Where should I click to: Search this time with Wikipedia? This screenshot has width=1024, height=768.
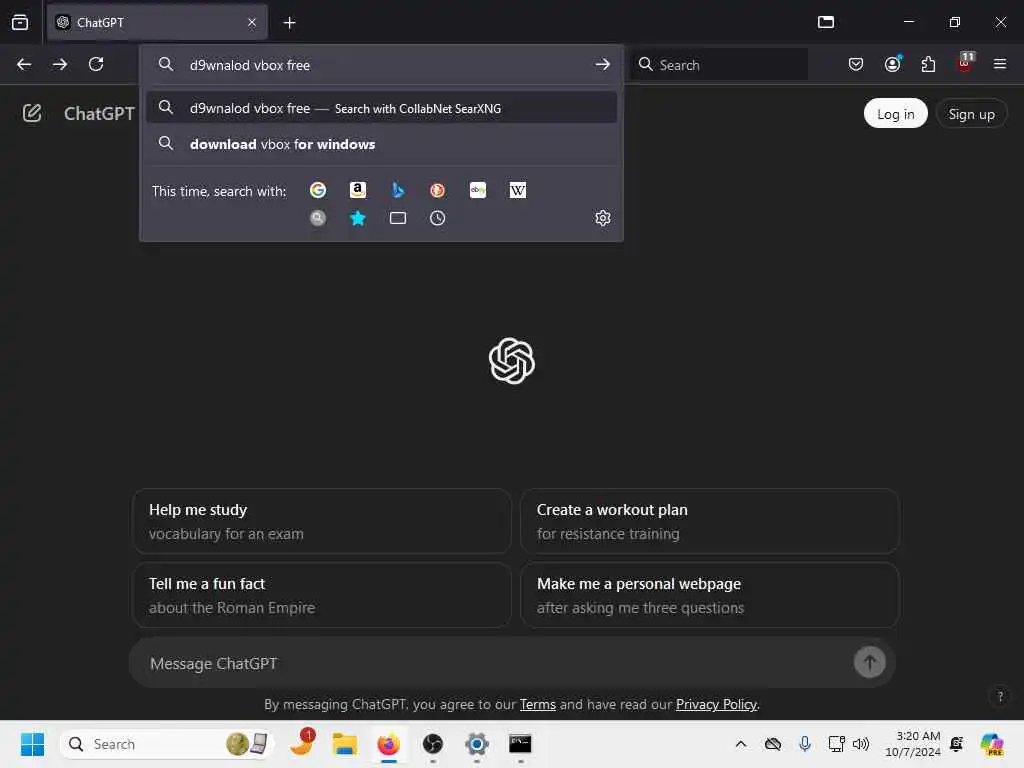pos(518,190)
